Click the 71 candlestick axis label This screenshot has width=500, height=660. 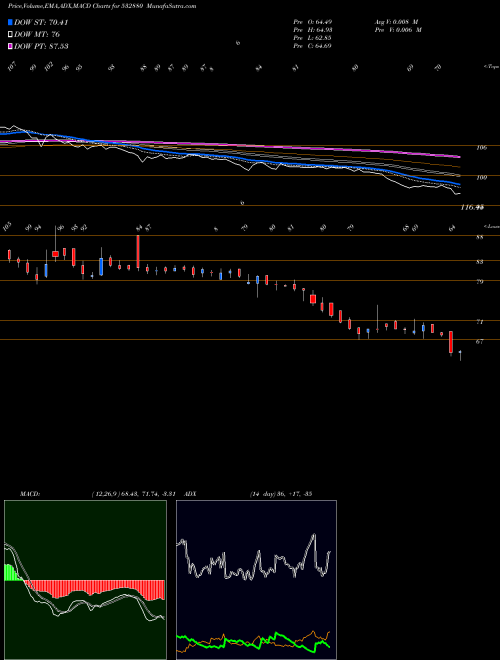click(x=480, y=322)
